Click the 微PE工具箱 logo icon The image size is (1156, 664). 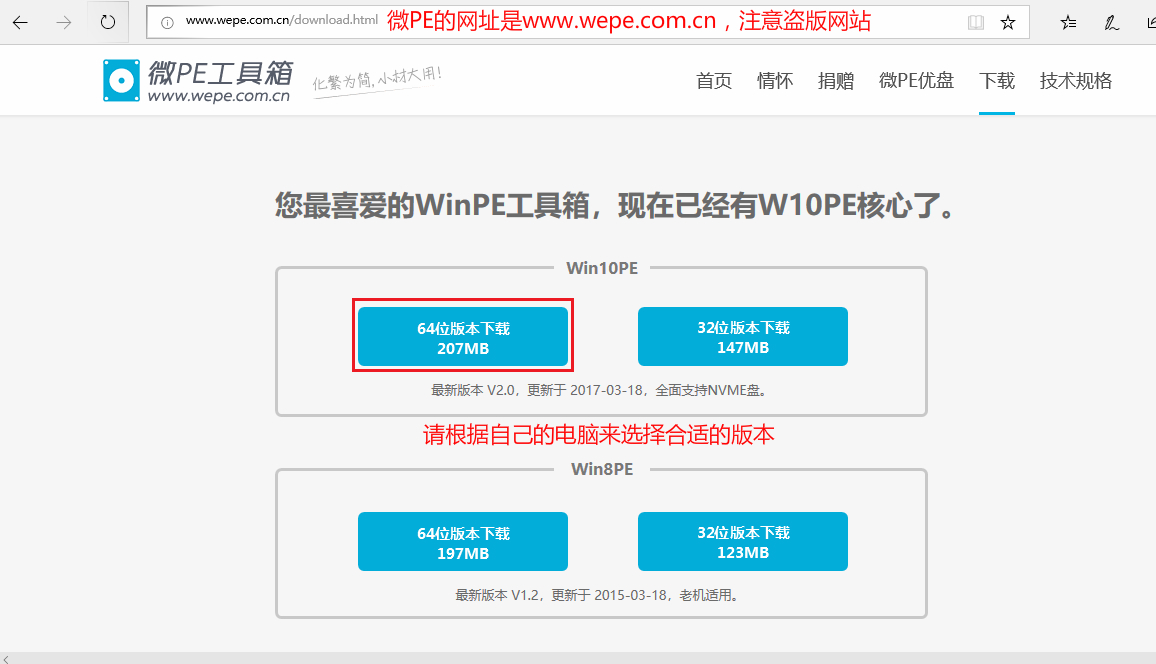120,80
